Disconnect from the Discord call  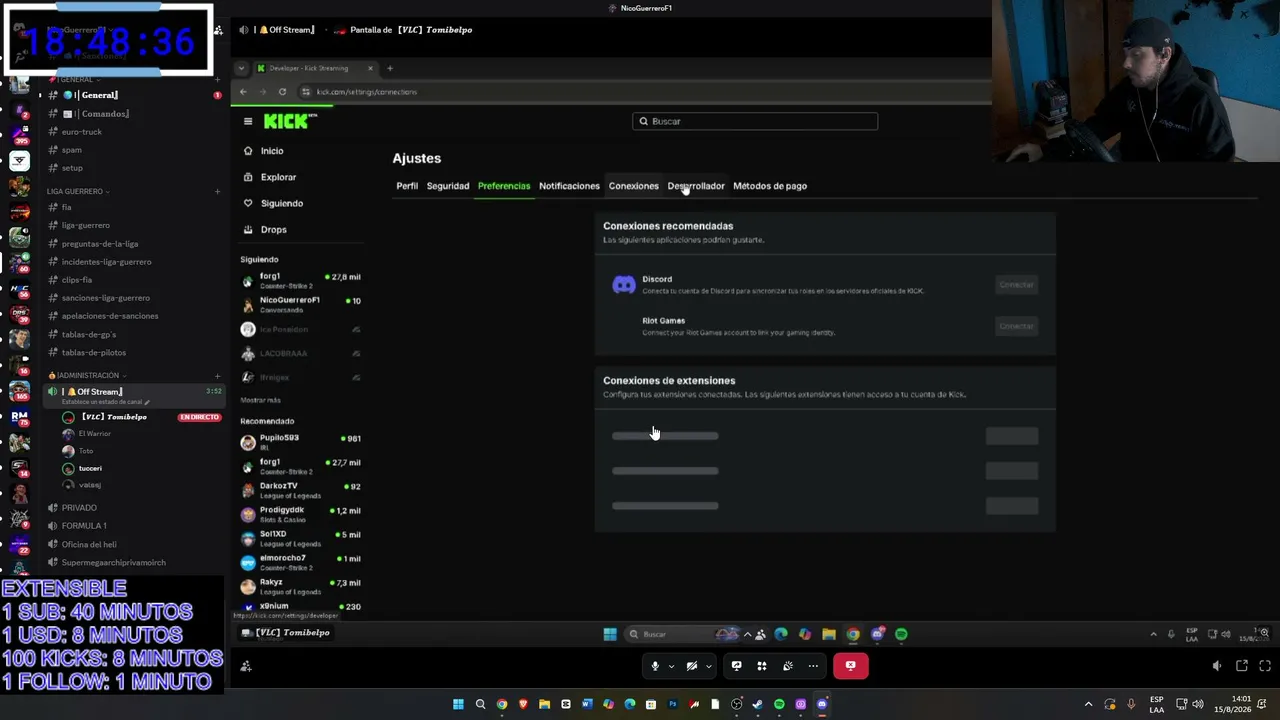point(851,666)
